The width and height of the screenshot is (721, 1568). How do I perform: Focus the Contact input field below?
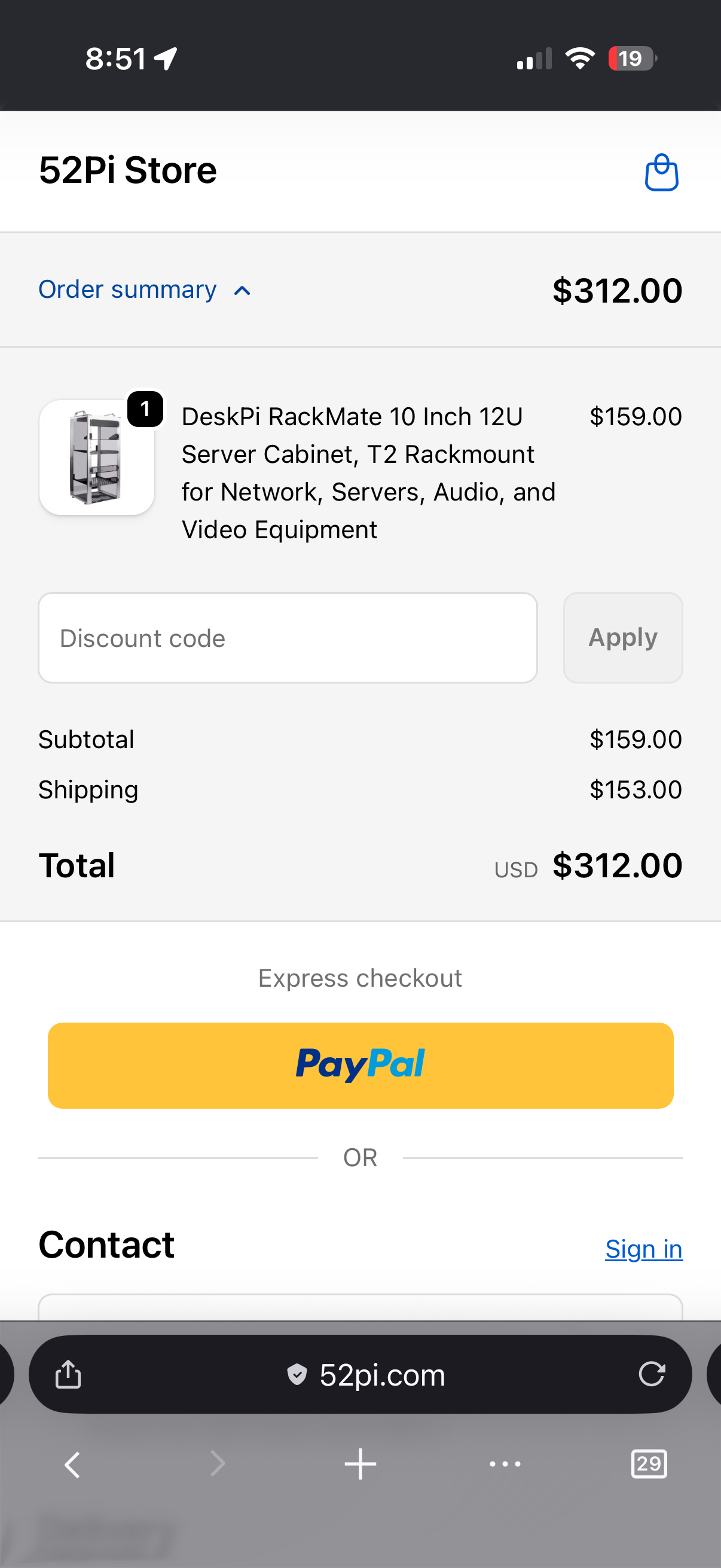click(360, 1307)
